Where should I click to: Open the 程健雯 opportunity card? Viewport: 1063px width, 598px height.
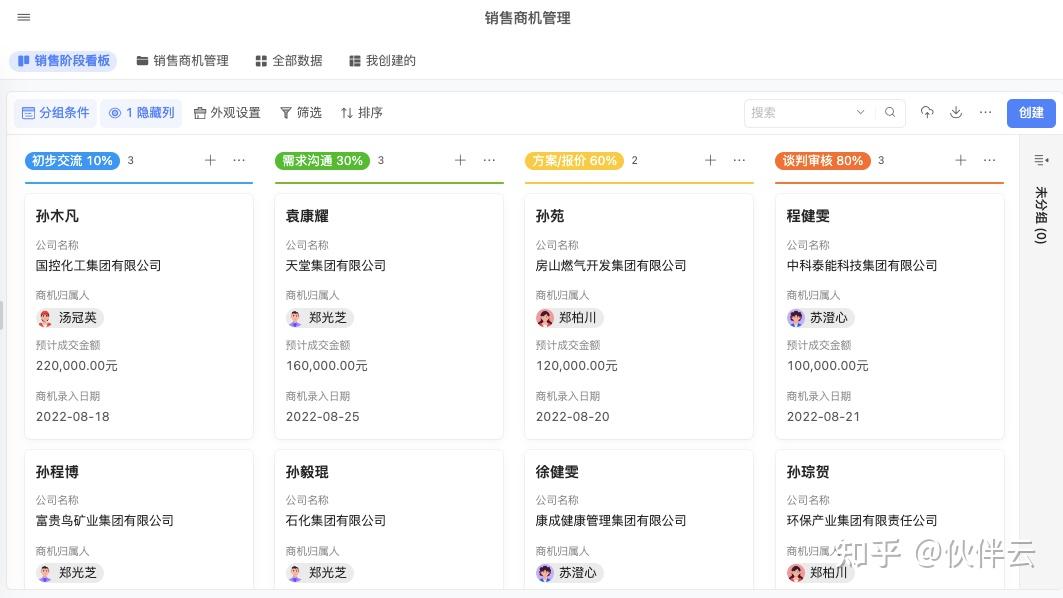tap(889, 317)
